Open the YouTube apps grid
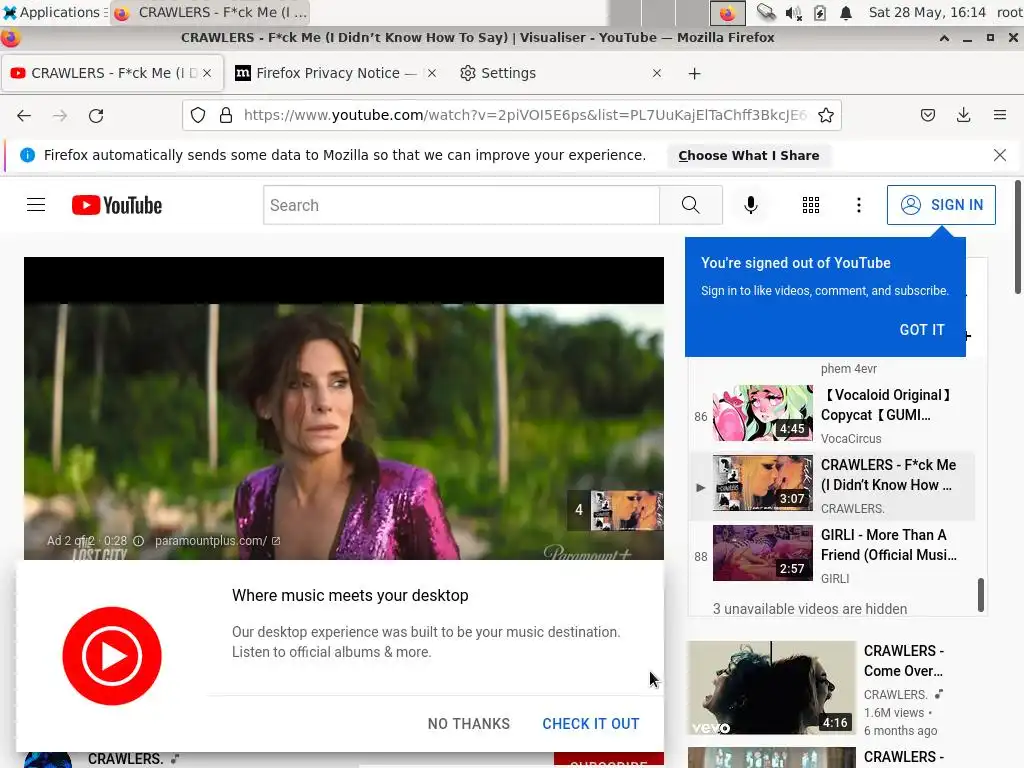 coord(810,205)
